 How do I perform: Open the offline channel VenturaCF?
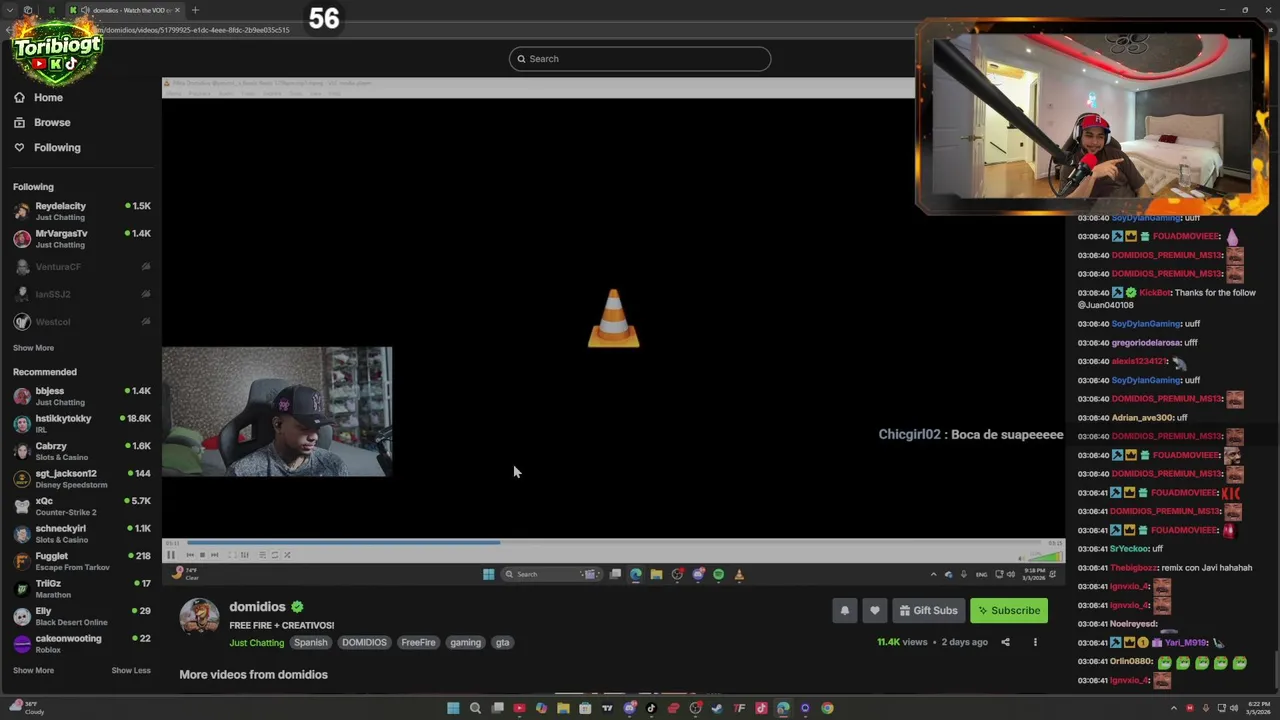[82, 267]
